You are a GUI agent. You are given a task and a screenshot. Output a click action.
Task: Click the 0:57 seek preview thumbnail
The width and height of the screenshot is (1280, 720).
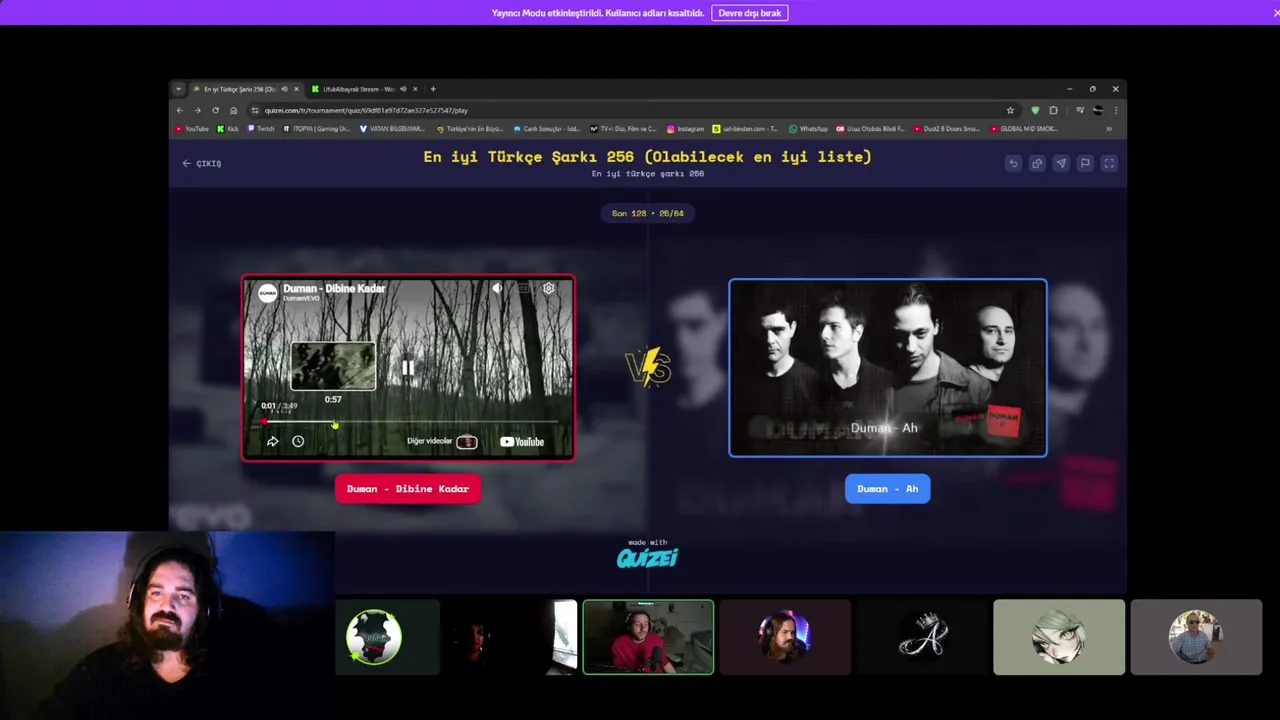[333, 366]
